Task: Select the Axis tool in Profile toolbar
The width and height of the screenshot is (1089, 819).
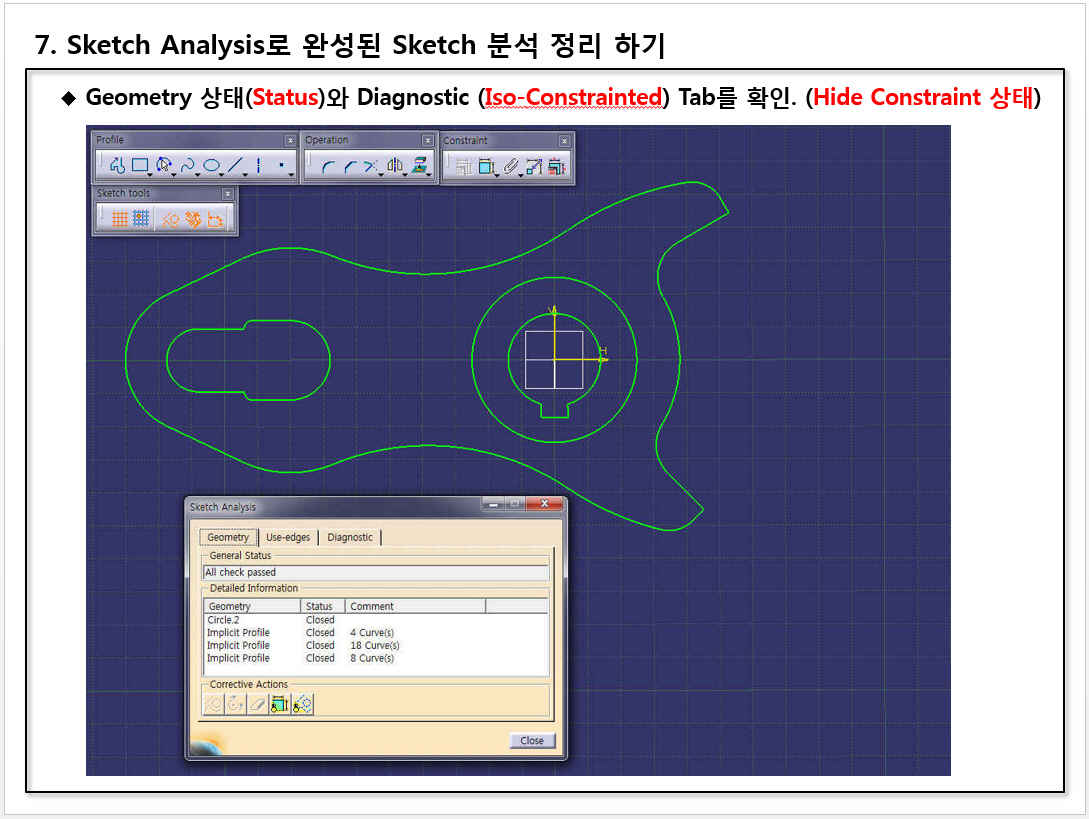Action: (x=258, y=166)
